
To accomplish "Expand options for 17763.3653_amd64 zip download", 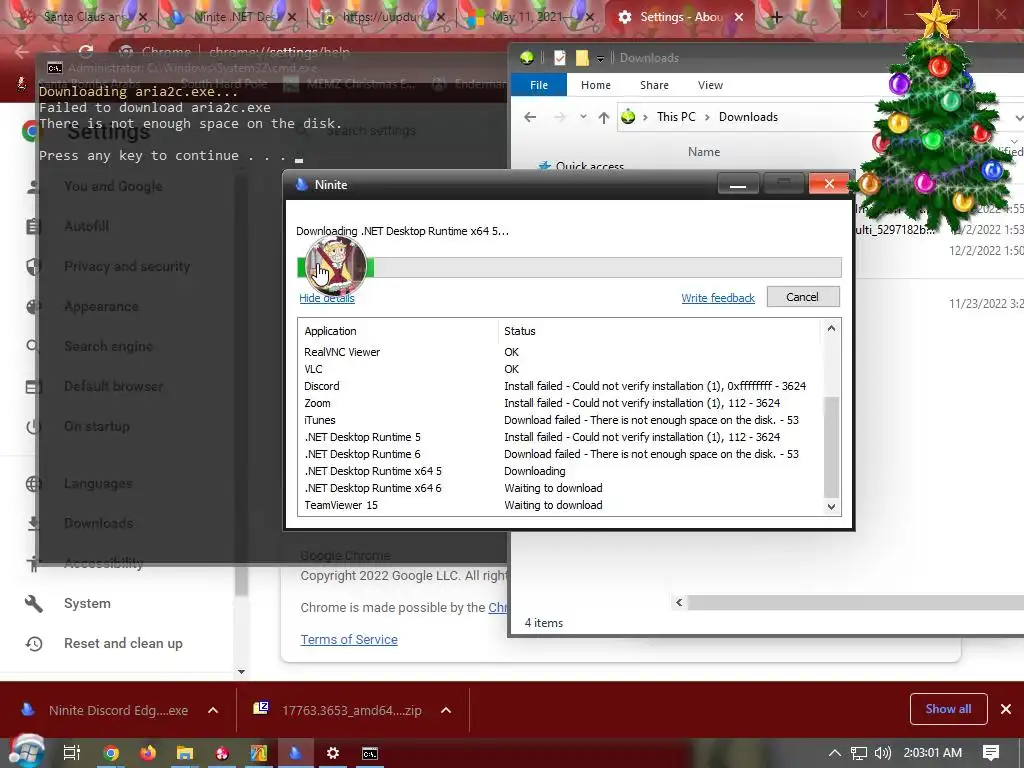I will click(x=446, y=710).
